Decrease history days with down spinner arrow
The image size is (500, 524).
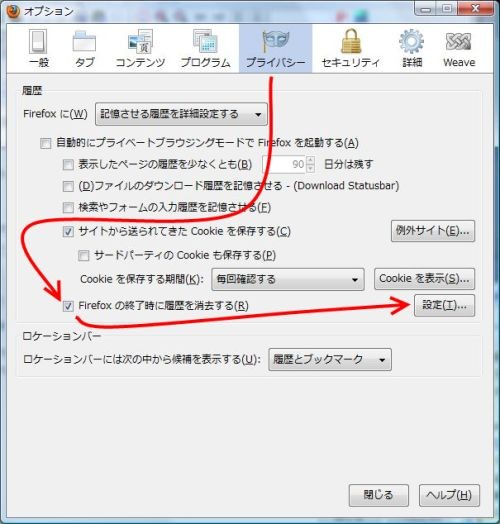pyautogui.click(x=310, y=168)
